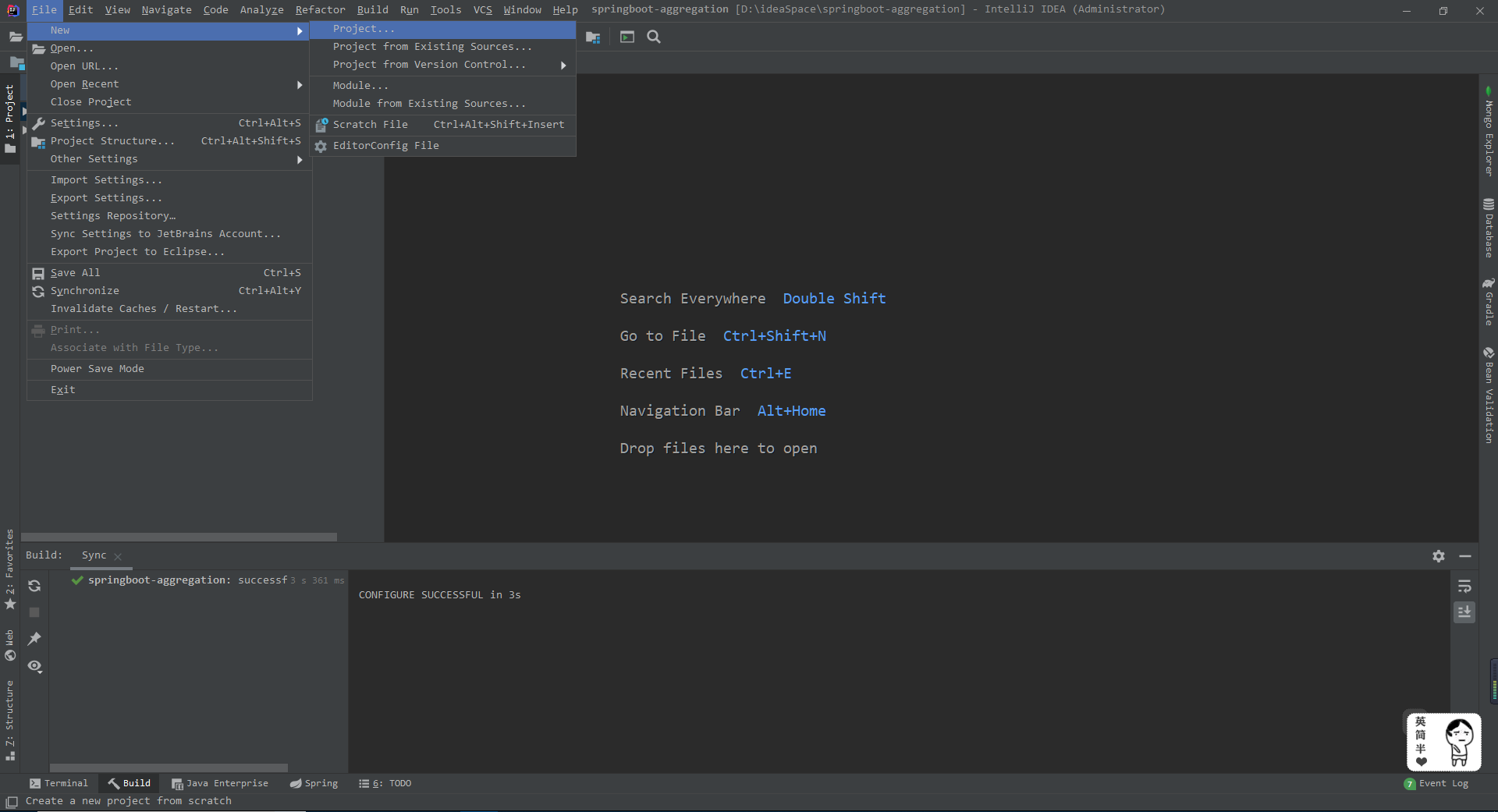Viewport: 1498px width, 812px height.
Task: Open the Database tool window
Action: [x=1489, y=228]
